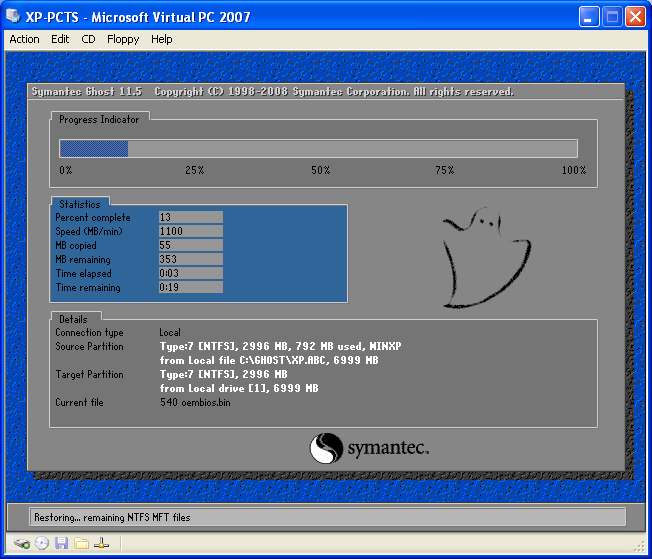The width and height of the screenshot is (652, 559).
Task: Click '540 oembios.bin' current file text
Action: [195, 402]
